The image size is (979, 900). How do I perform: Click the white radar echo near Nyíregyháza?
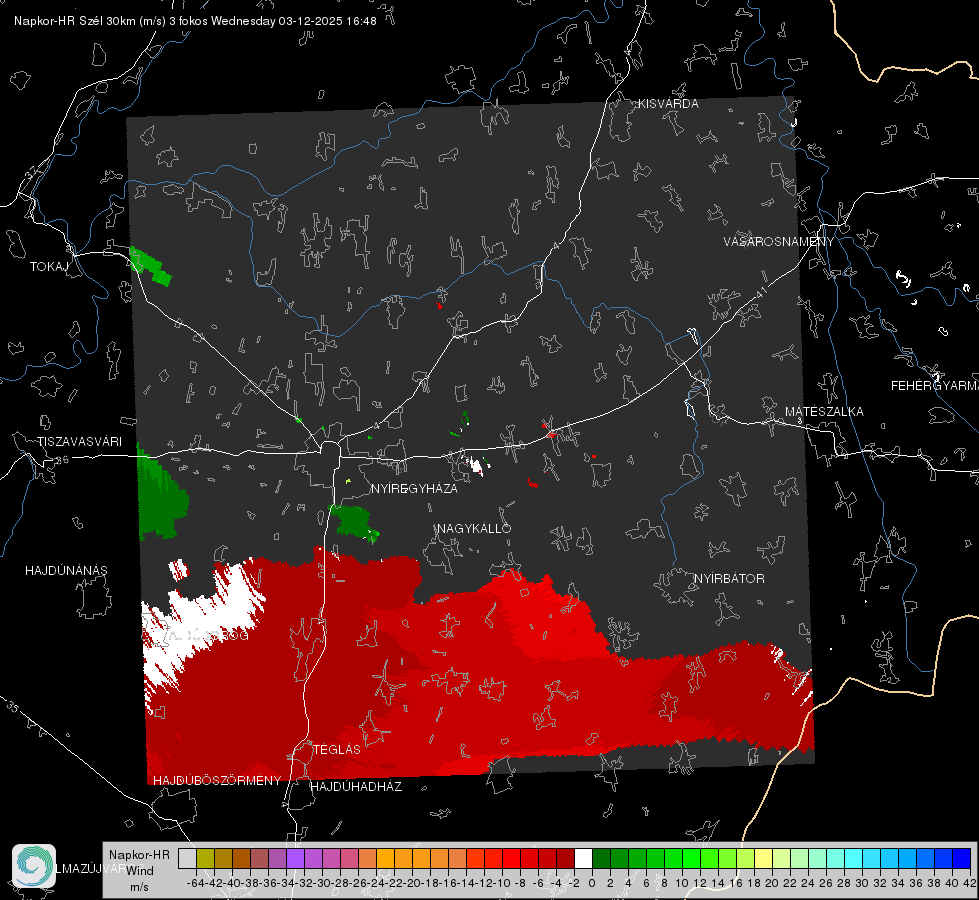click(x=476, y=465)
